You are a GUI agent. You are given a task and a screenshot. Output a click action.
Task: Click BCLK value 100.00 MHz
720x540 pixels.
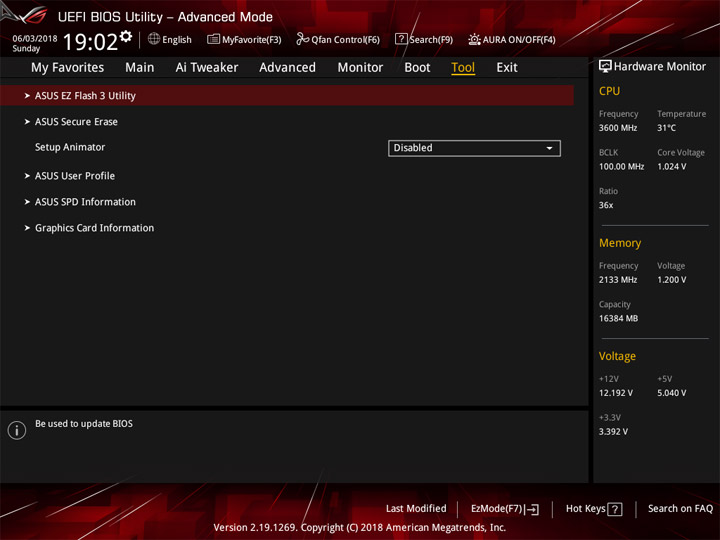coord(621,167)
